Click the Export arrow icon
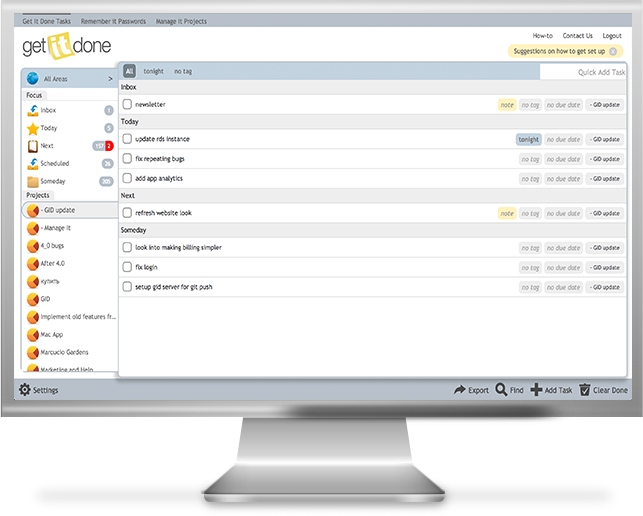This screenshot has height=516, width=643. click(x=460, y=390)
